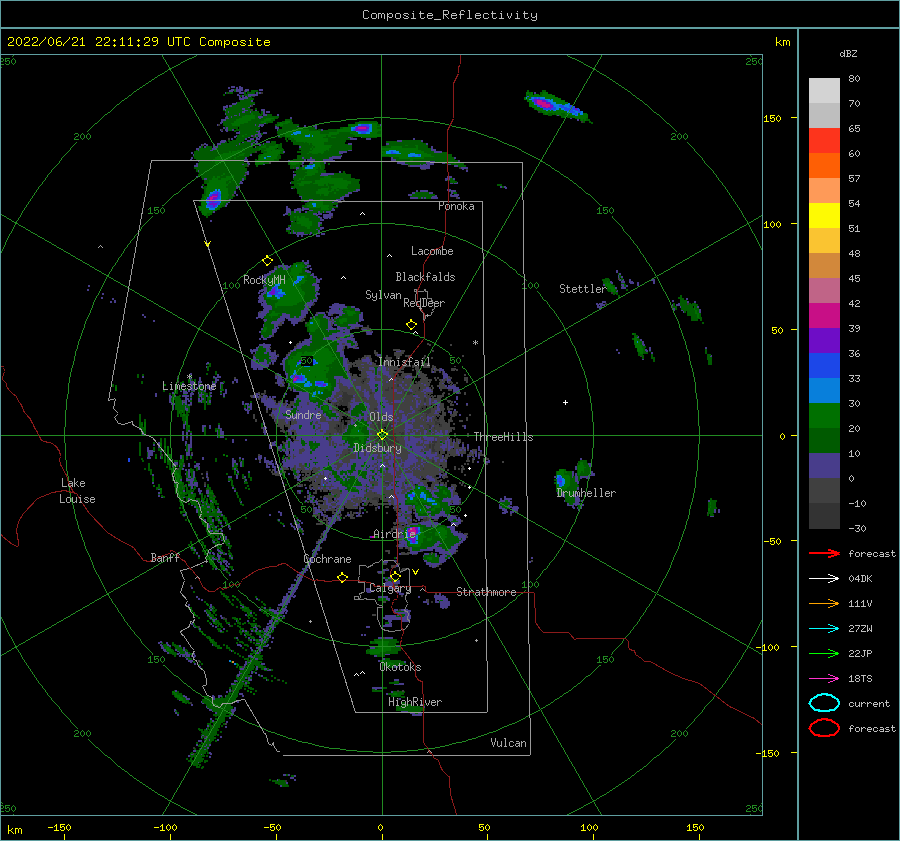Click the Stettler city label

pyautogui.click(x=583, y=289)
